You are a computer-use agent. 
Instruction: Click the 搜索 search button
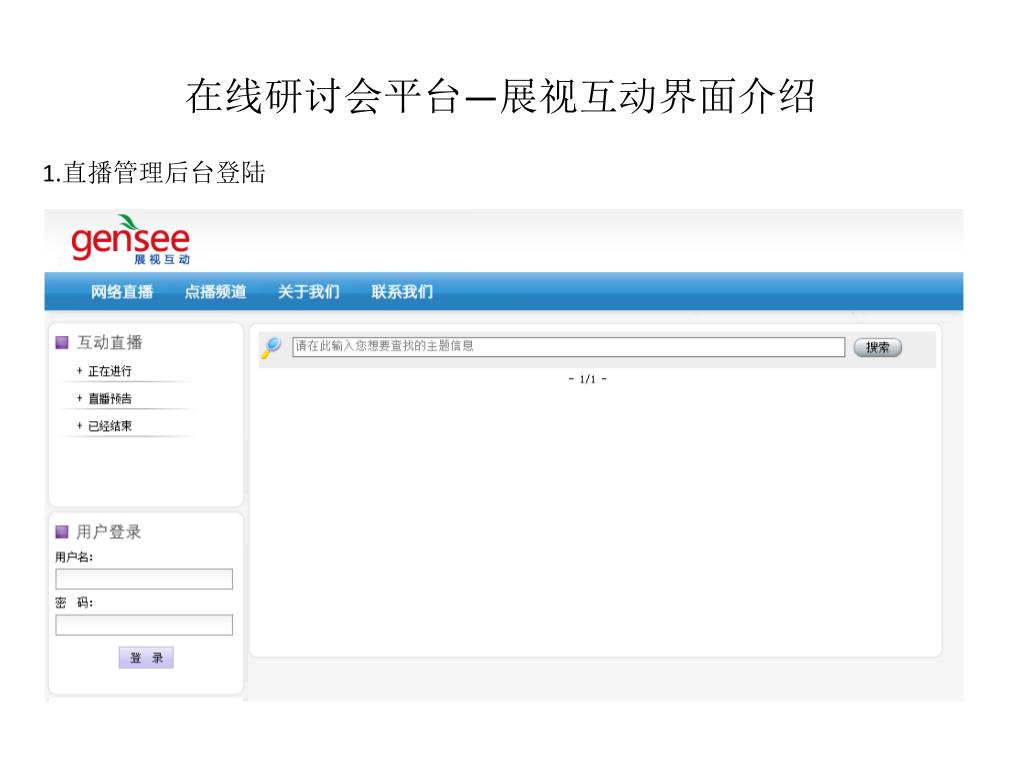click(x=878, y=347)
